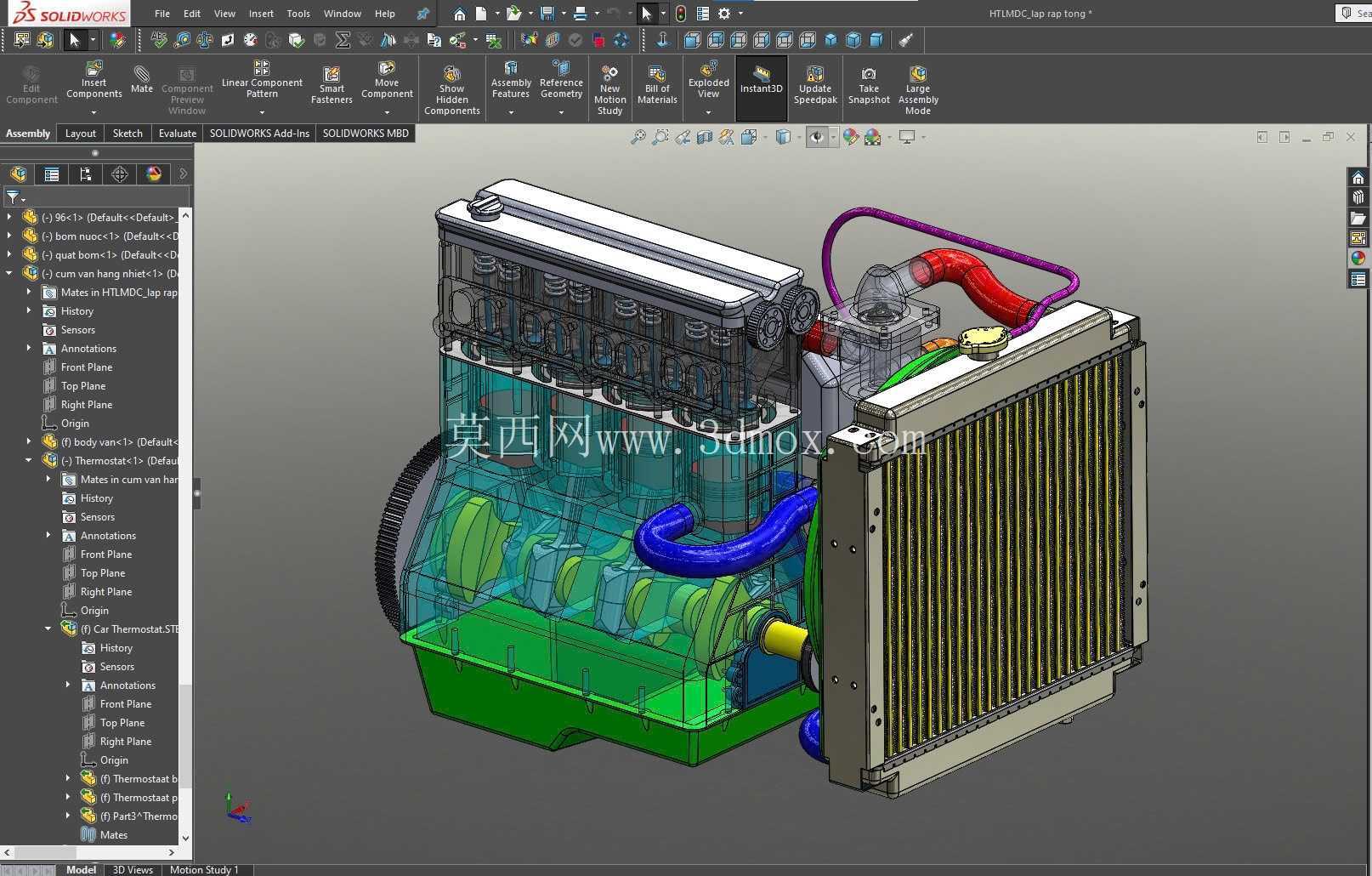Click the Print icon in toolbar
This screenshot has height=876, width=1372.
pos(580,14)
